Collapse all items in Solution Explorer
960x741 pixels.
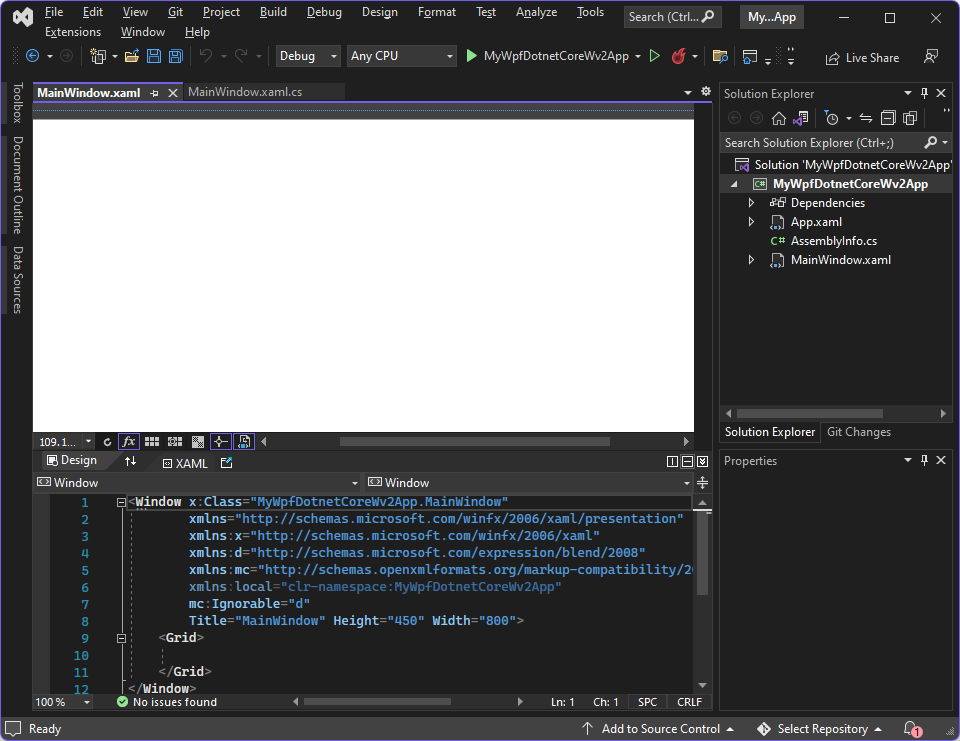point(887,118)
